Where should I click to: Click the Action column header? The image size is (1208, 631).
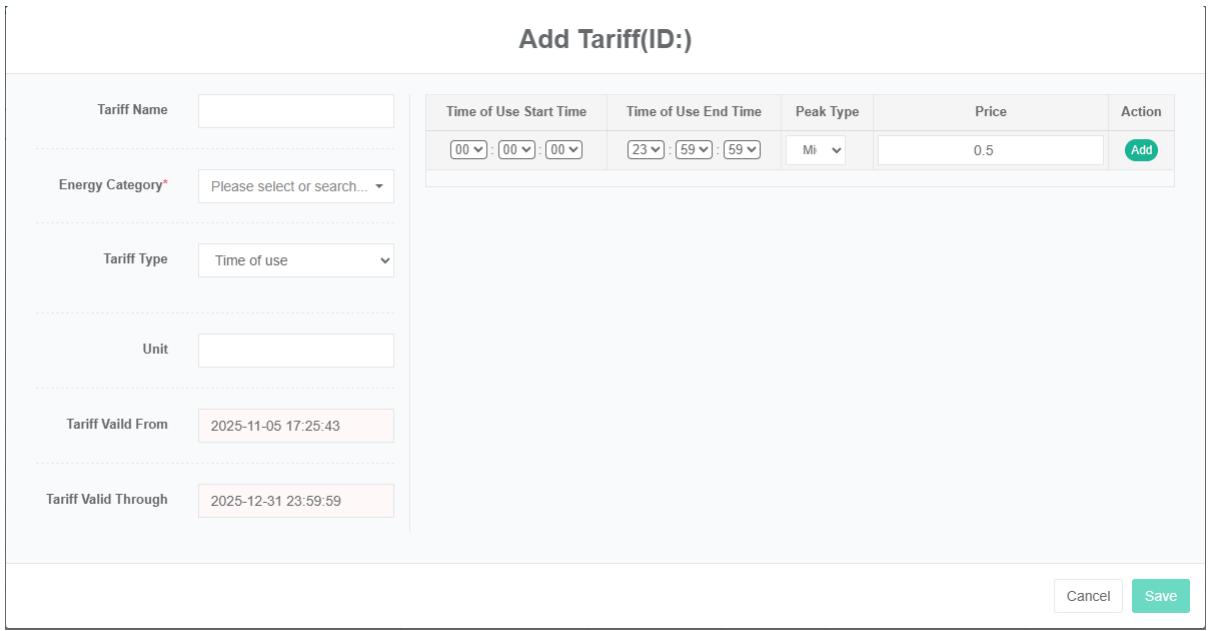(1141, 112)
